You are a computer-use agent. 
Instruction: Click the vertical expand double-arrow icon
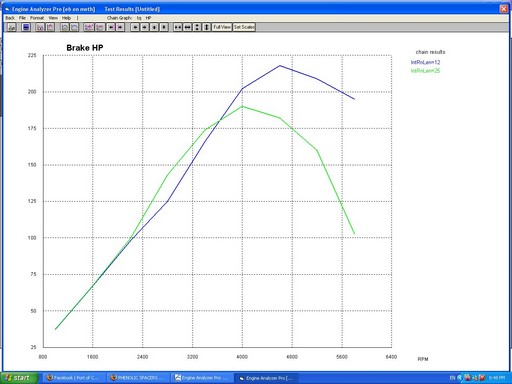pyautogui.click(x=207, y=27)
